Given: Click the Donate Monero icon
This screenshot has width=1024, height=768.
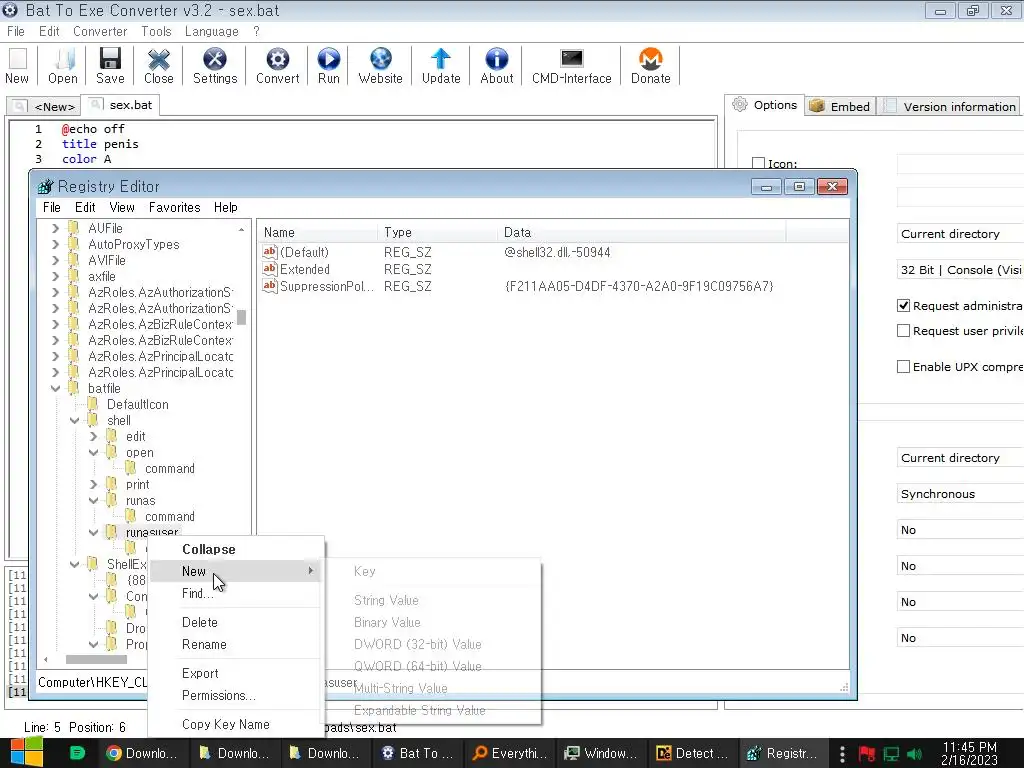Looking at the screenshot, I should 650,59.
